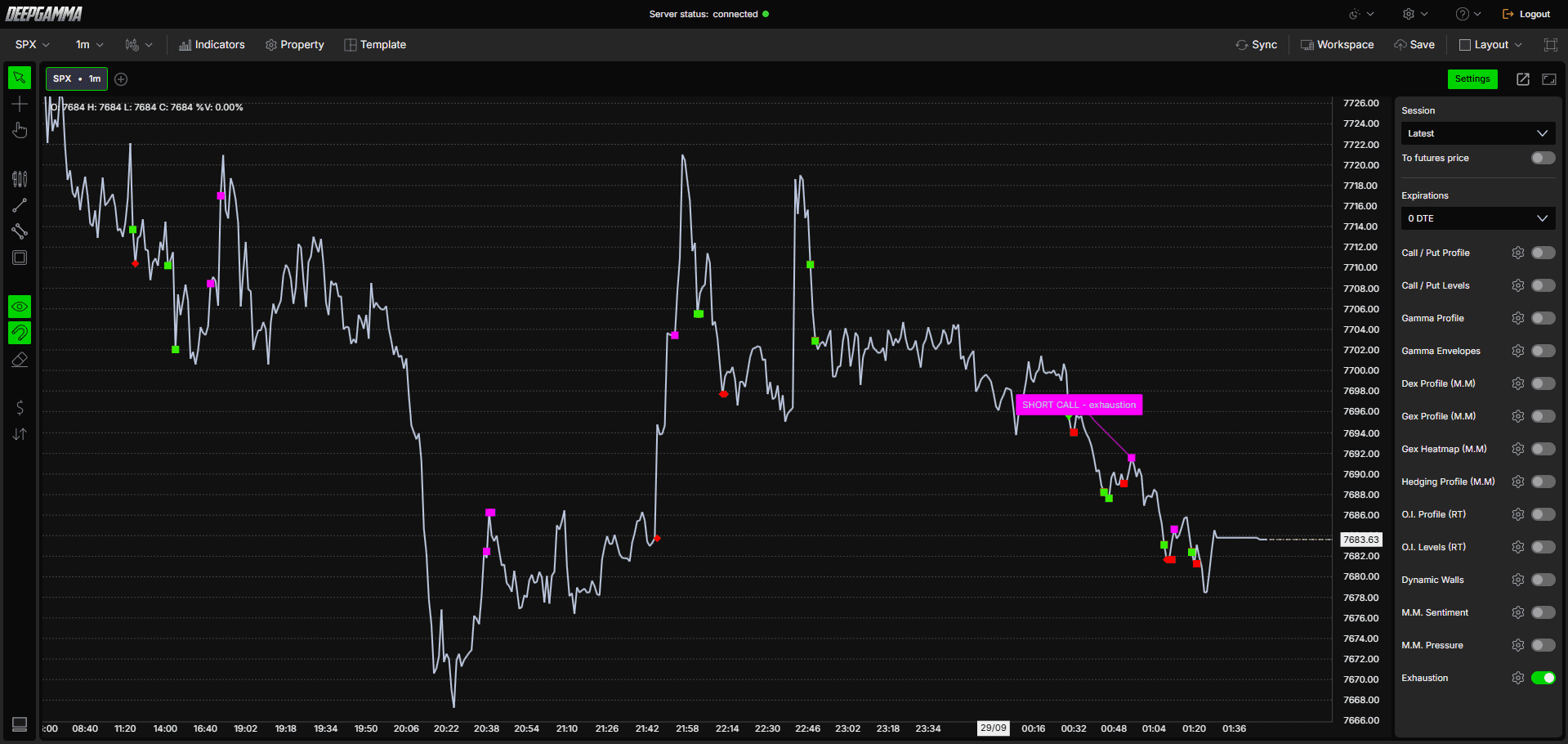Add a new chart tab with plus icon
This screenshot has width=1568, height=744.
coord(121,79)
